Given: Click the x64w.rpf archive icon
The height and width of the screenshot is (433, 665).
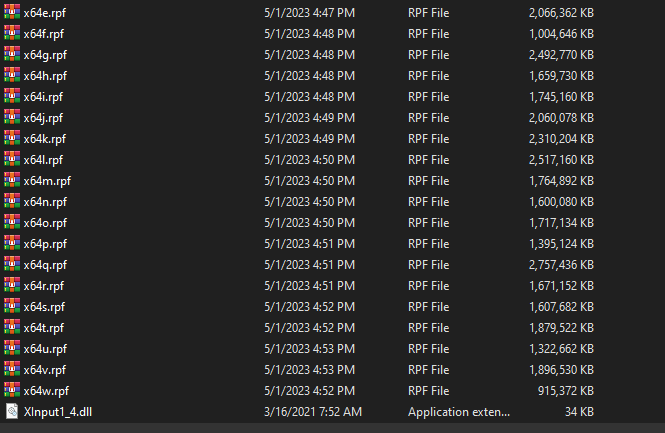Looking at the screenshot, I should (x=11, y=390).
